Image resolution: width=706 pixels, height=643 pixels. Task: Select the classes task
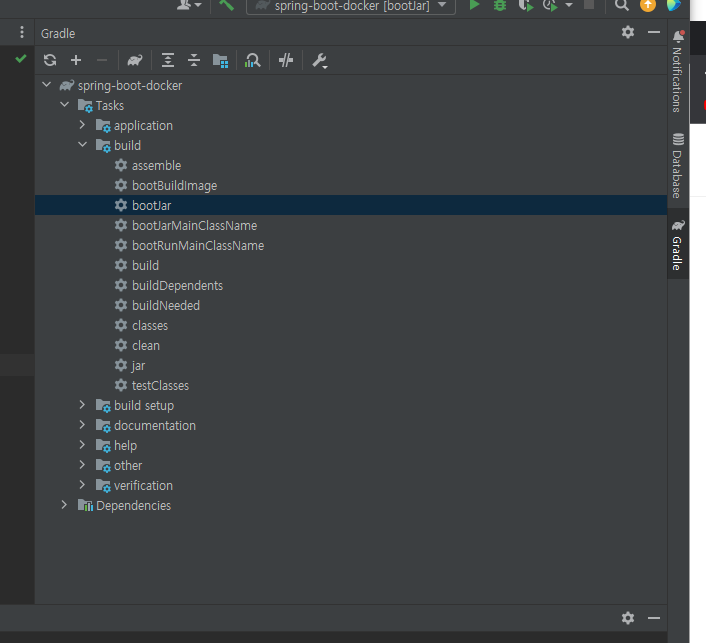(x=150, y=326)
